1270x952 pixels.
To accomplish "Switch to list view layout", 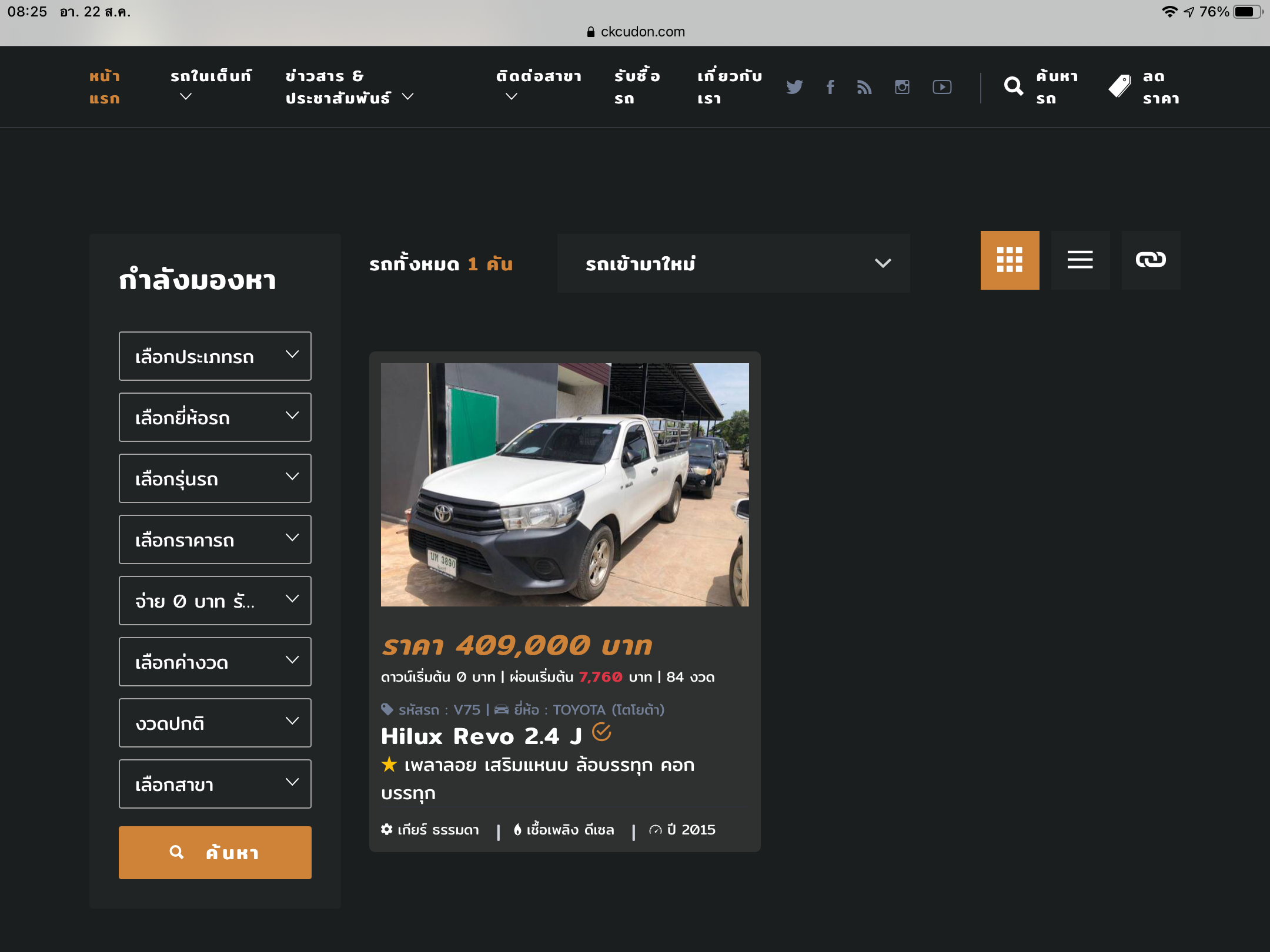I will tap(1080, 260).
